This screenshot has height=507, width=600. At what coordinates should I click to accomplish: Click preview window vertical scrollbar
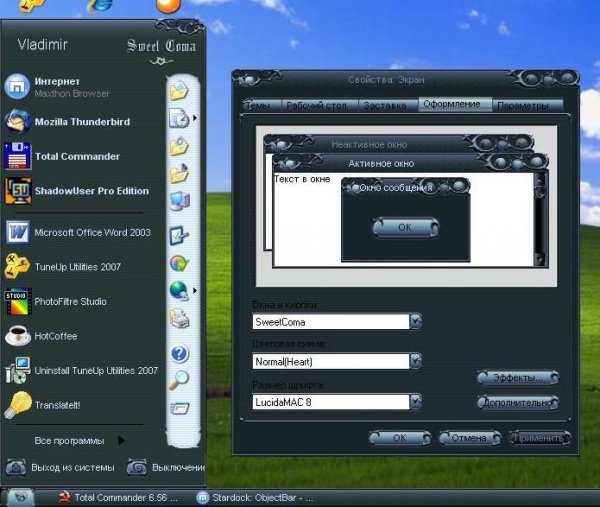(539, 219)
